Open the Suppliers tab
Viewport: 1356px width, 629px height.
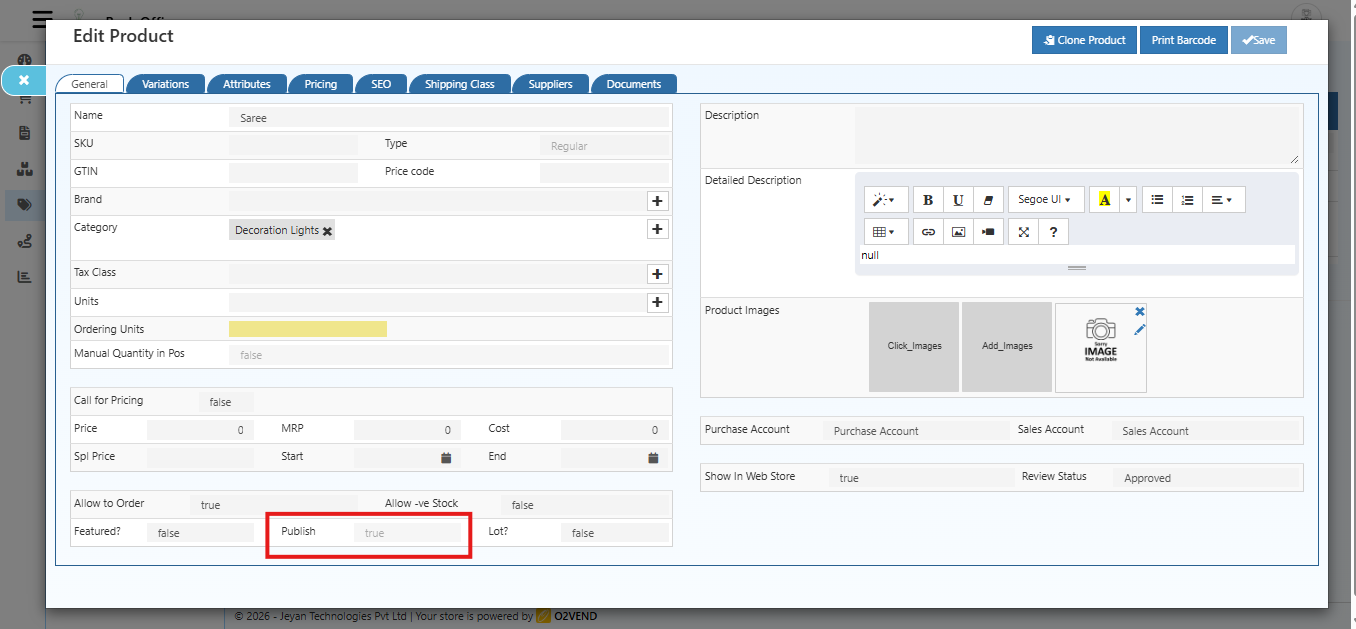point(550,84)
